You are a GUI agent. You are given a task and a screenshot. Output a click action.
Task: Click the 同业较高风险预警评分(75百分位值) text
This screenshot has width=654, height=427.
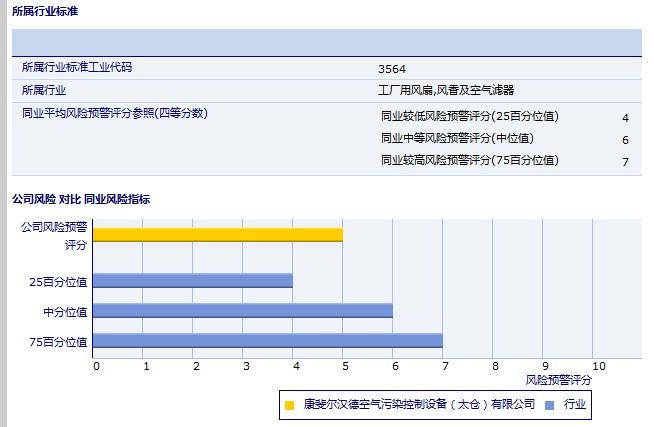pyautogui.click(x=469, y=160)
